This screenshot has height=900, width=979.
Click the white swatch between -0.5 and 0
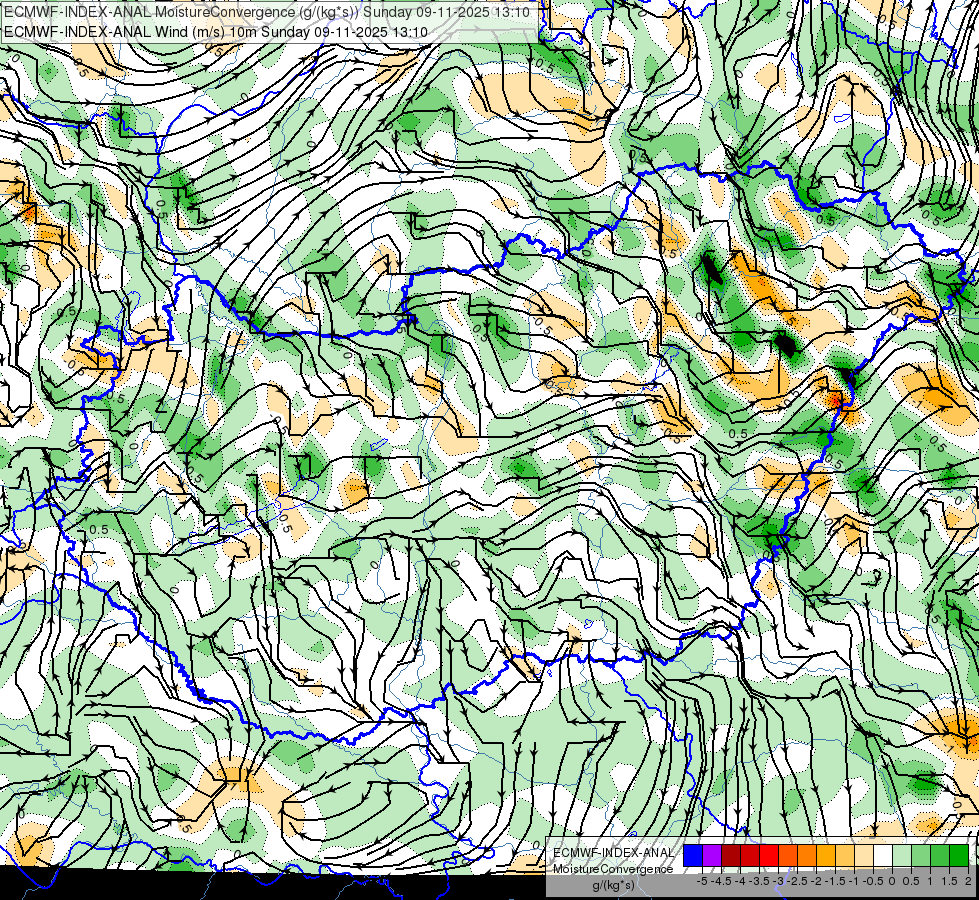point(883,856)
